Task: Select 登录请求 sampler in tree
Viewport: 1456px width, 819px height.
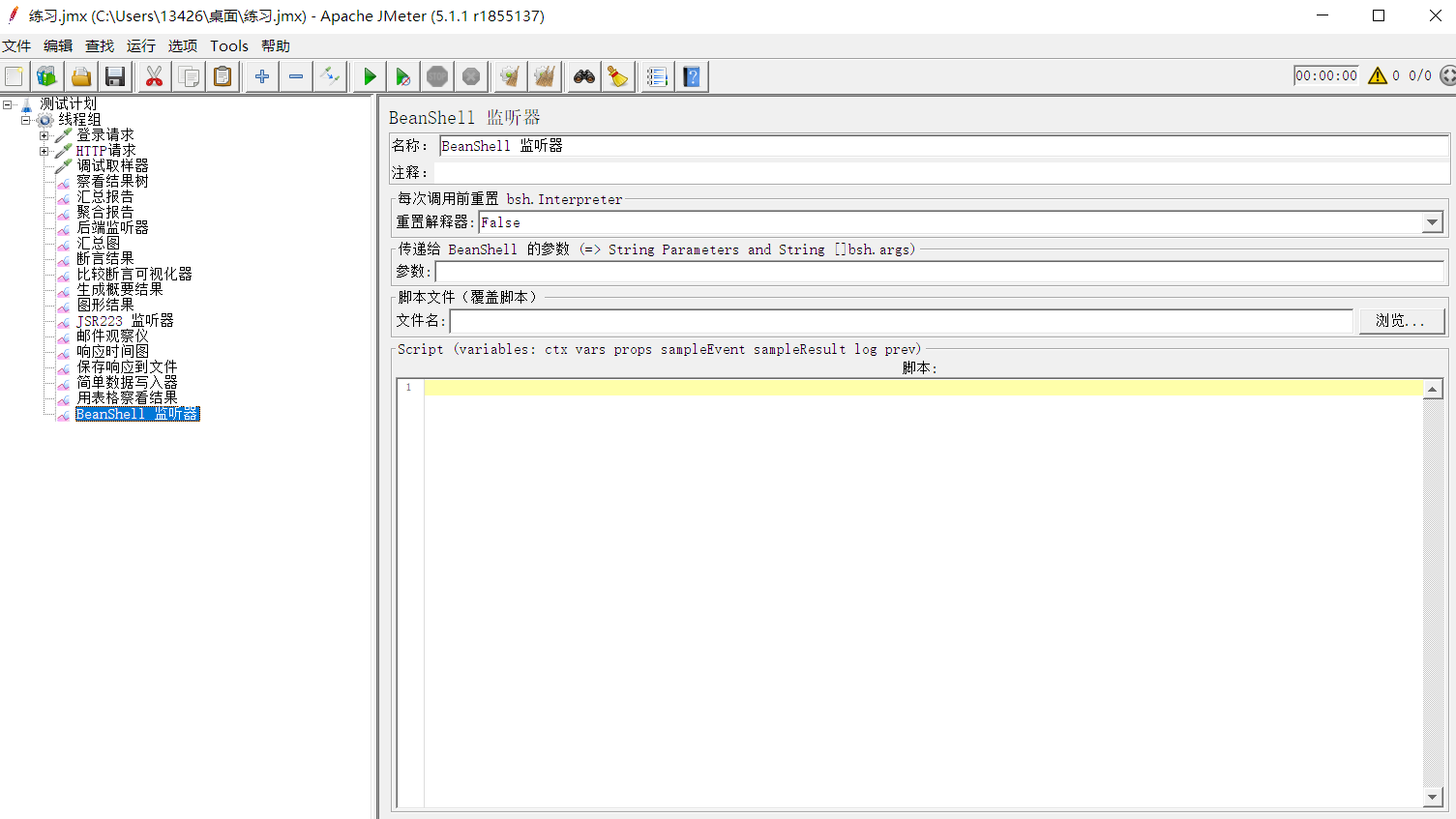Action: coord(105,135)
